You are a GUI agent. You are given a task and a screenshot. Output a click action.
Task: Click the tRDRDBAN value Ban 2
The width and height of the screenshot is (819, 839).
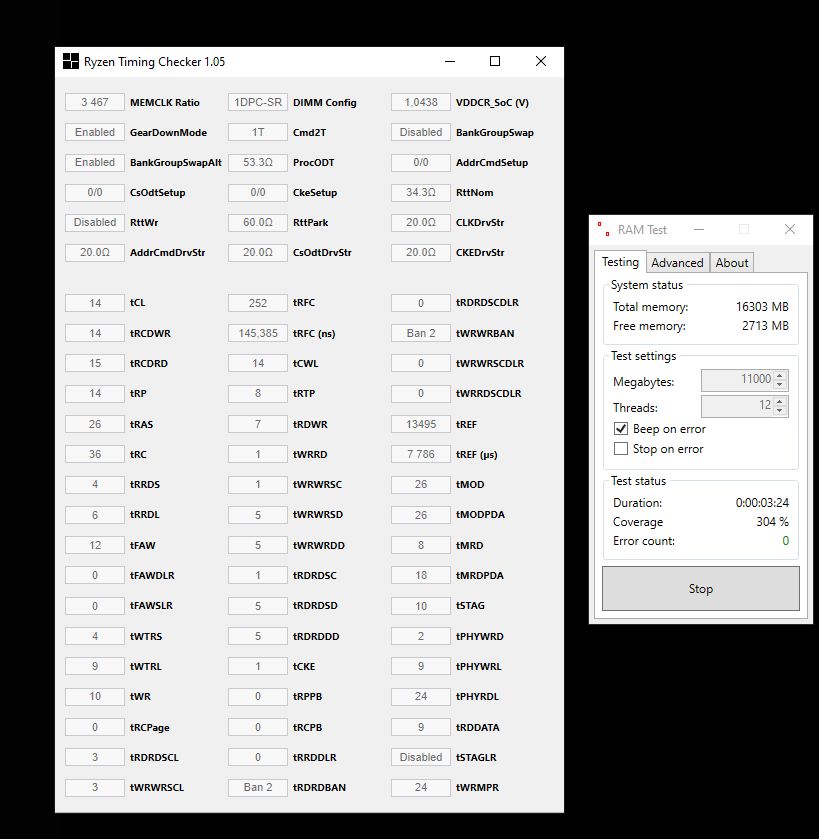tap(258, 788)
